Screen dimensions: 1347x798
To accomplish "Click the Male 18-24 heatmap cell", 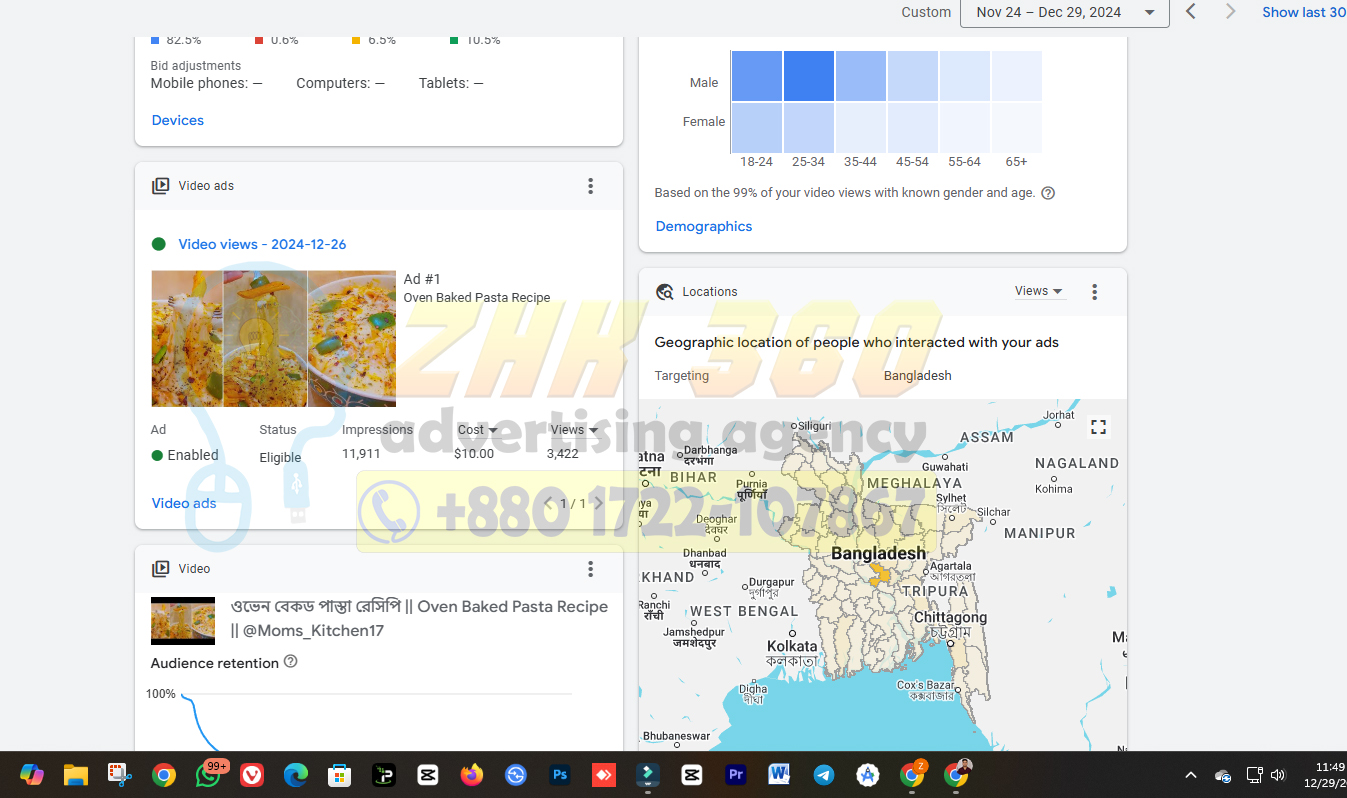I will [x=757, y=76].
